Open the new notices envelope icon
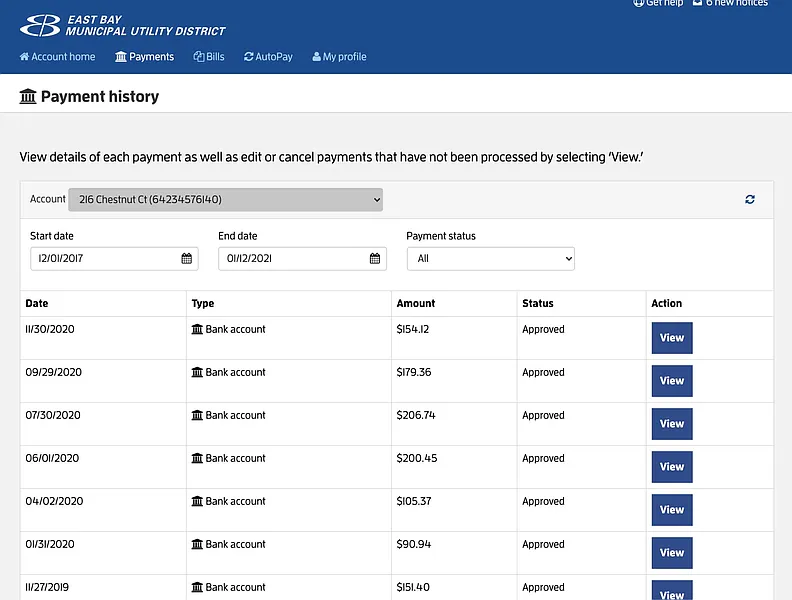792x600 pixels. [697, 4]
